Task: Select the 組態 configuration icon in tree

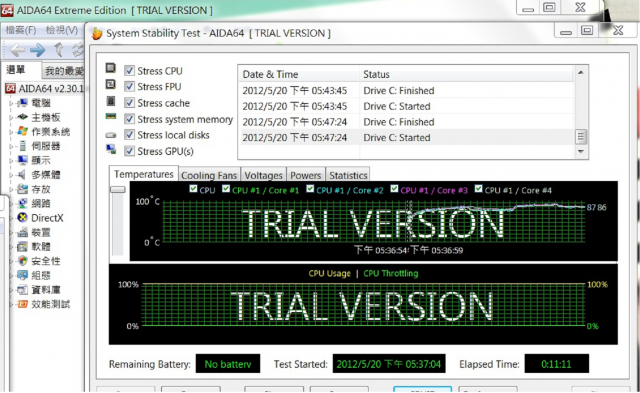Action: (22, 275)
